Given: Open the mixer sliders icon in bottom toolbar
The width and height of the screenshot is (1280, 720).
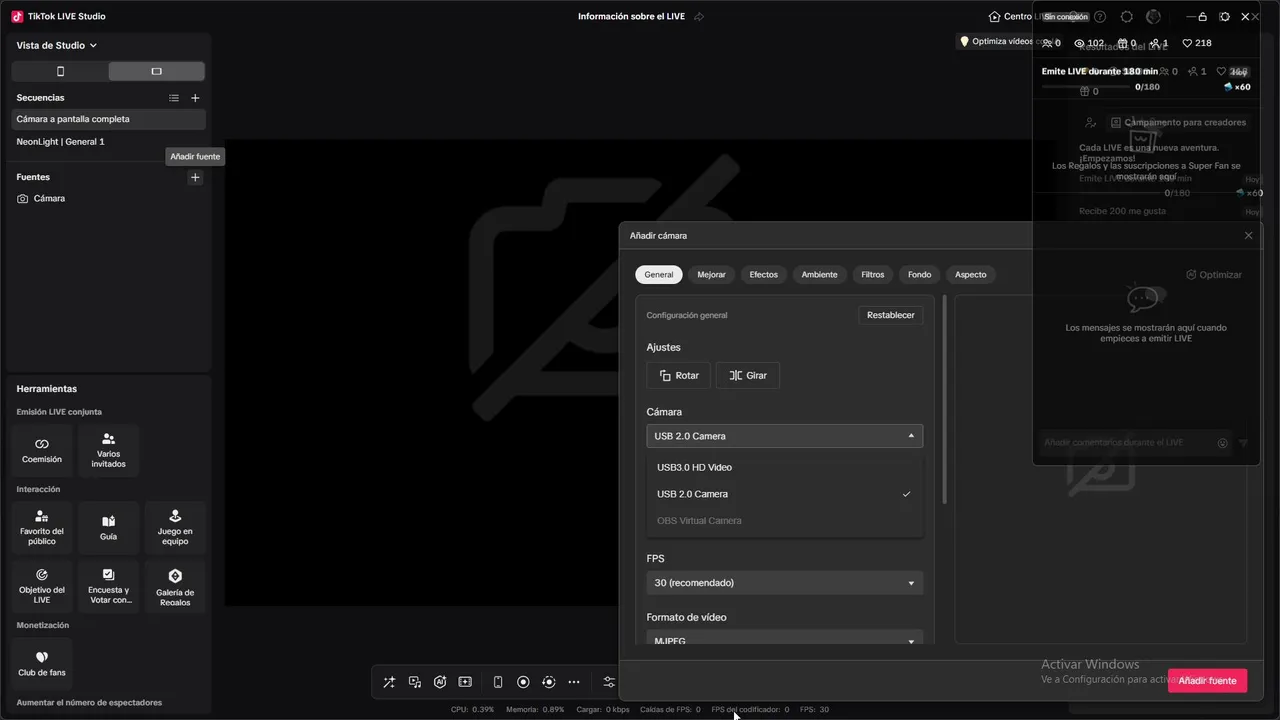Looking at the screenshot, I should coord(609,682).
